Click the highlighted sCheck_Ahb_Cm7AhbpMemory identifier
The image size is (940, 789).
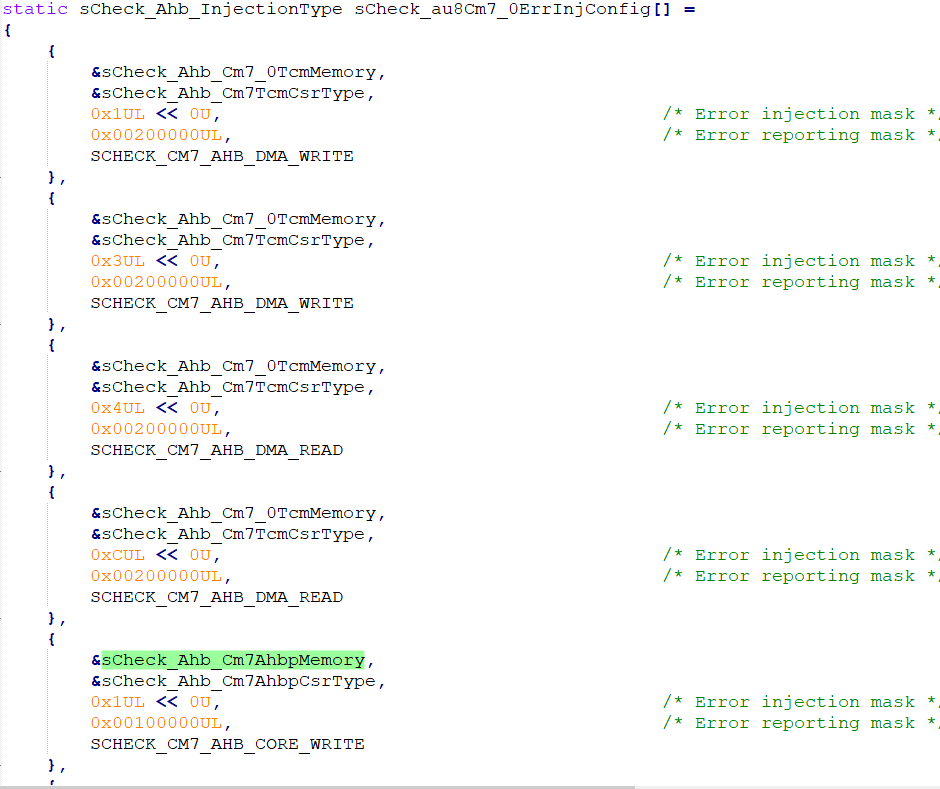(x=233, y=659)
